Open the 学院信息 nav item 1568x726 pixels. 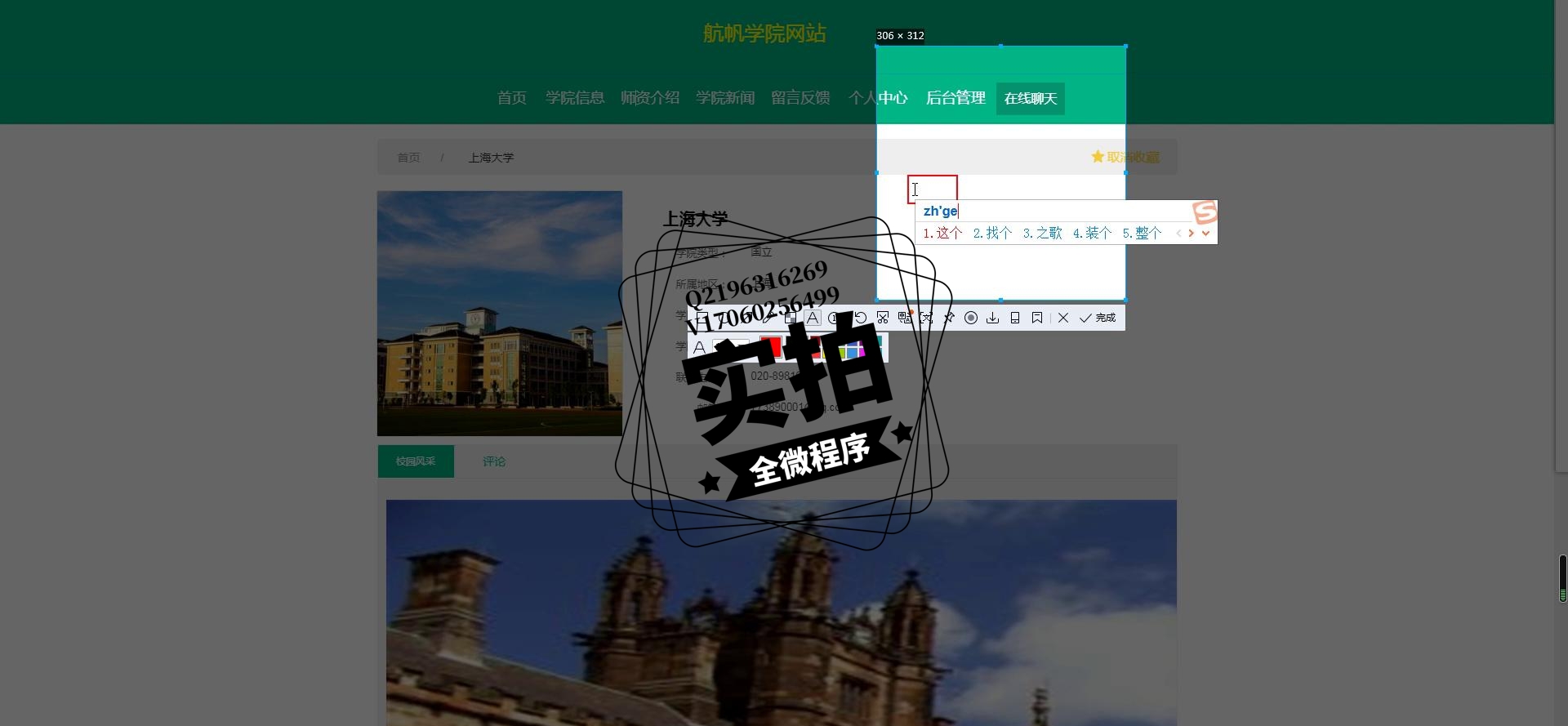tap(575, 98)
